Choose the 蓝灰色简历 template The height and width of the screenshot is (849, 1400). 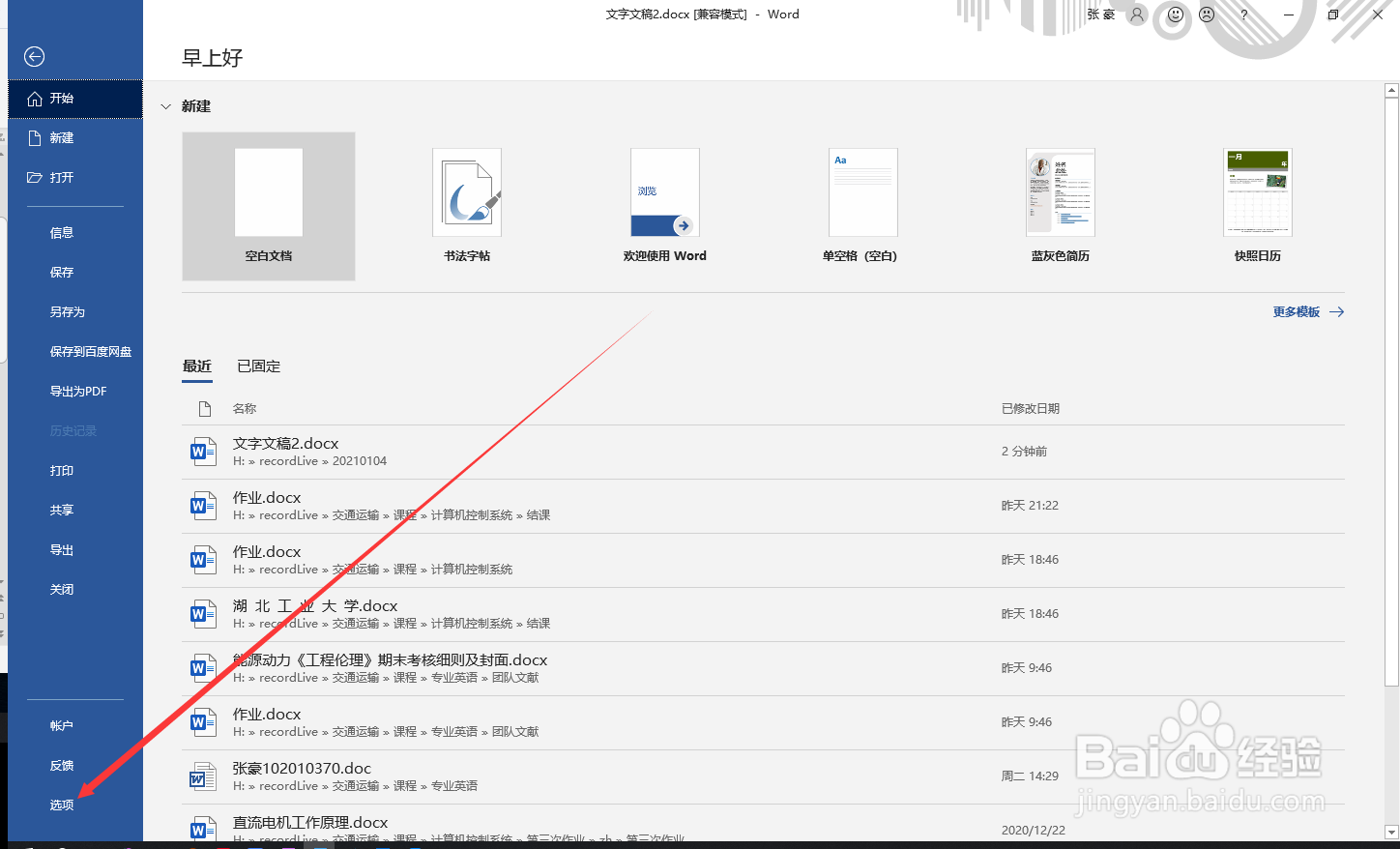coord(1061,206)
